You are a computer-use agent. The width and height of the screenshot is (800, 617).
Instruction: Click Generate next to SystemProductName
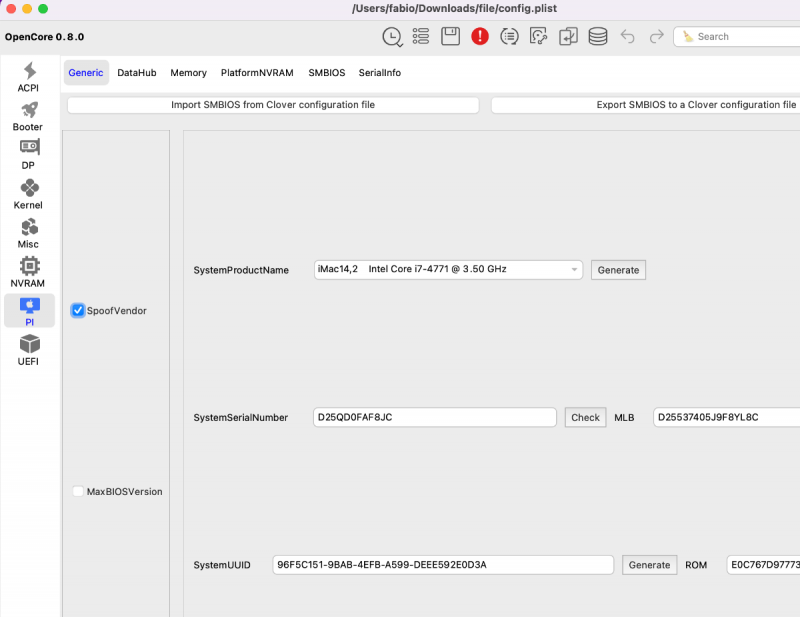(618, 270)
